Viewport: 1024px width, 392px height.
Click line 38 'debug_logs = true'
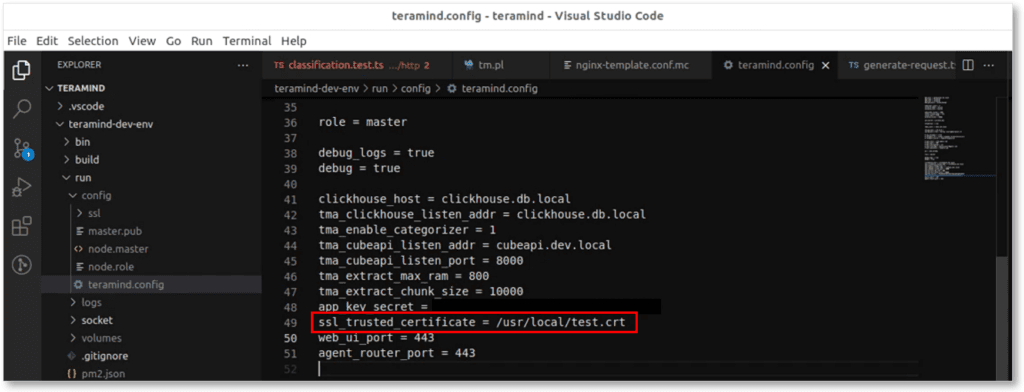click(x=376, y=153)
